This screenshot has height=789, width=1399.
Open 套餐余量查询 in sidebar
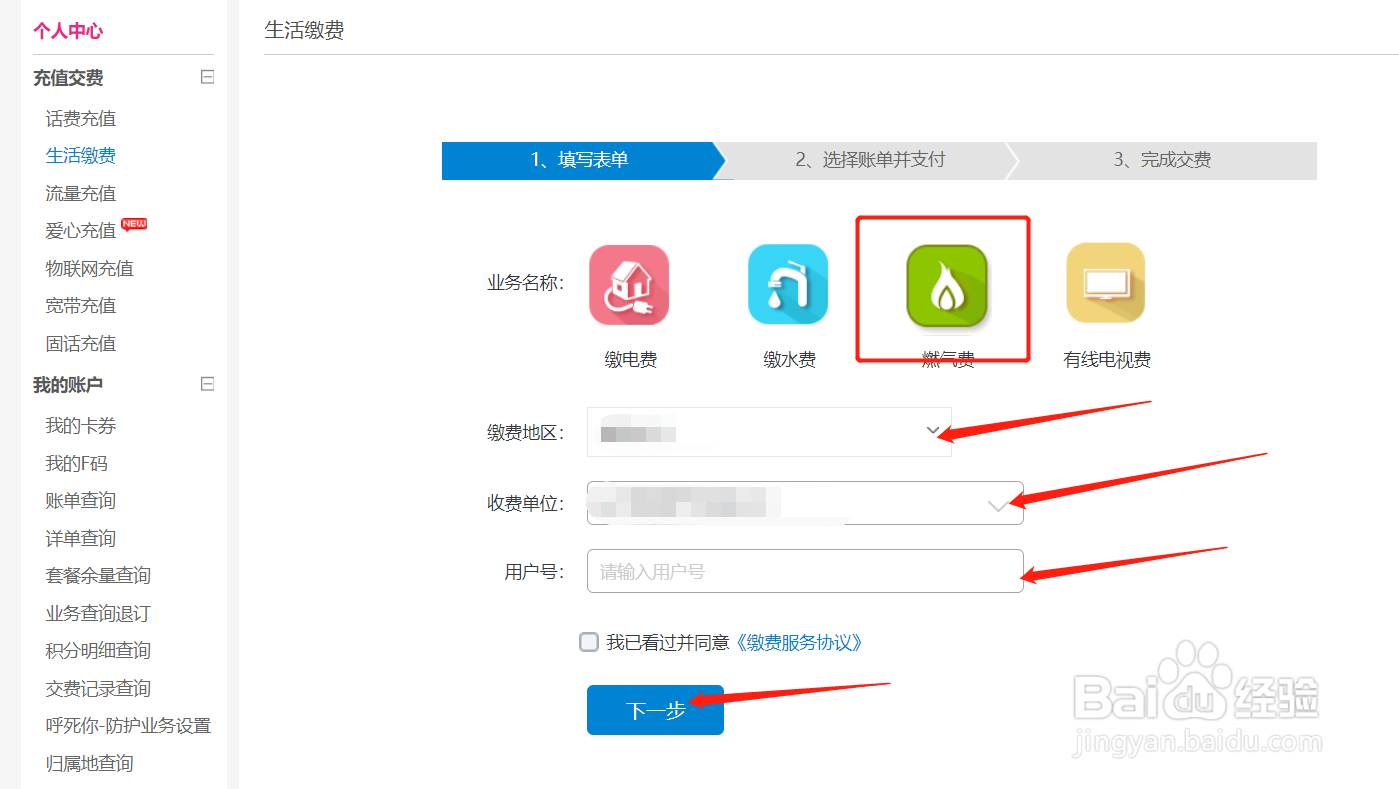coord(98,576)
